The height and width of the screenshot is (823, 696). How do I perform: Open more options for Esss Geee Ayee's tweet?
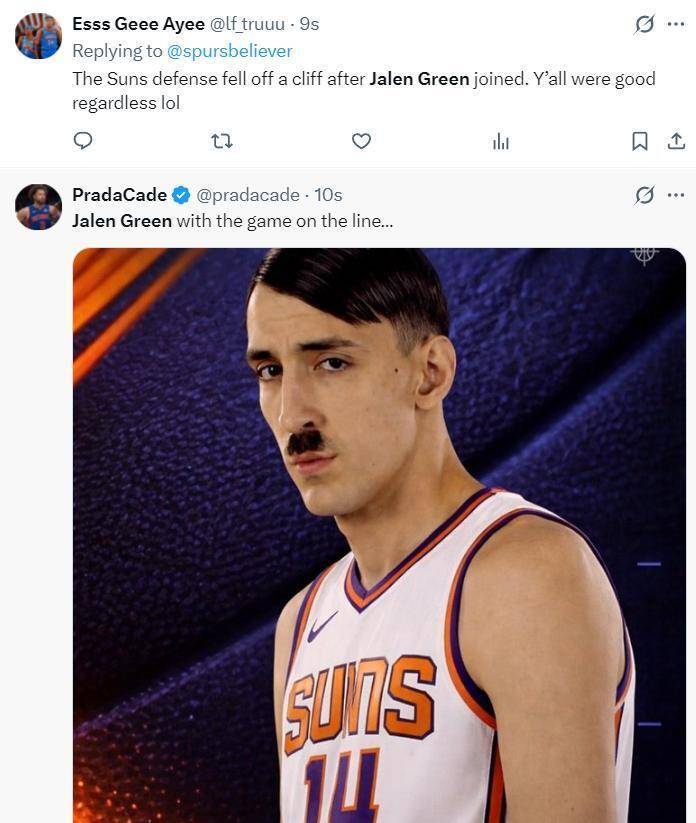point(676,24)
